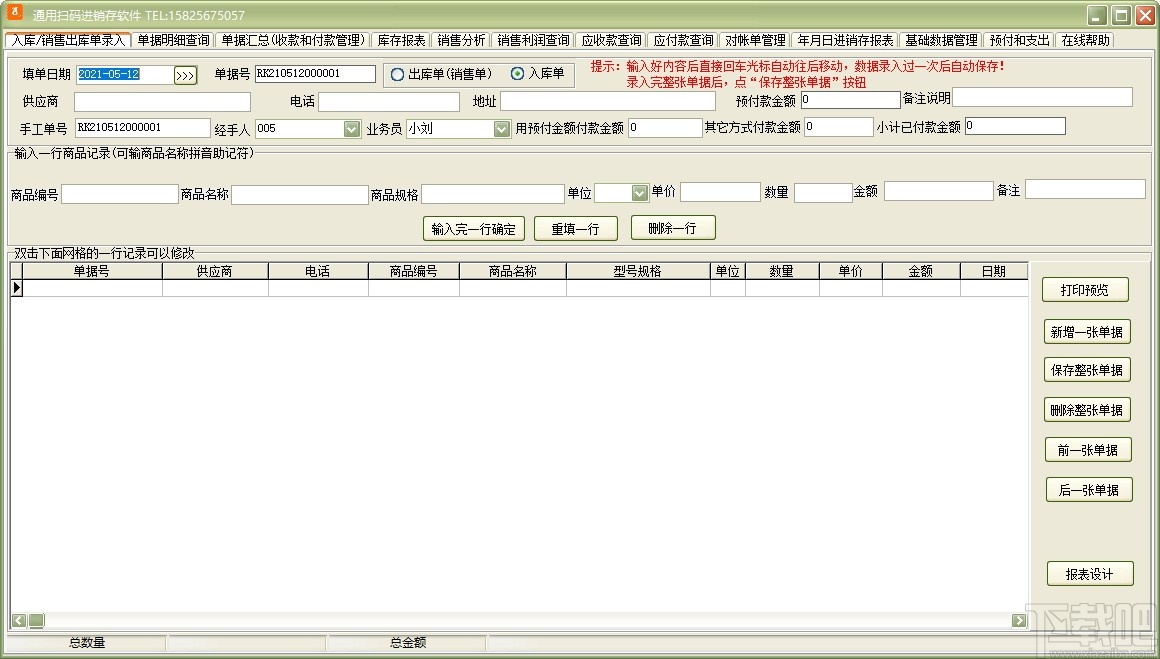This screenshot has width=1160, height=659.
Task: Expand the 单位 dropdown in item entry row
Action: pyautogui.click(x=637, y=192)
